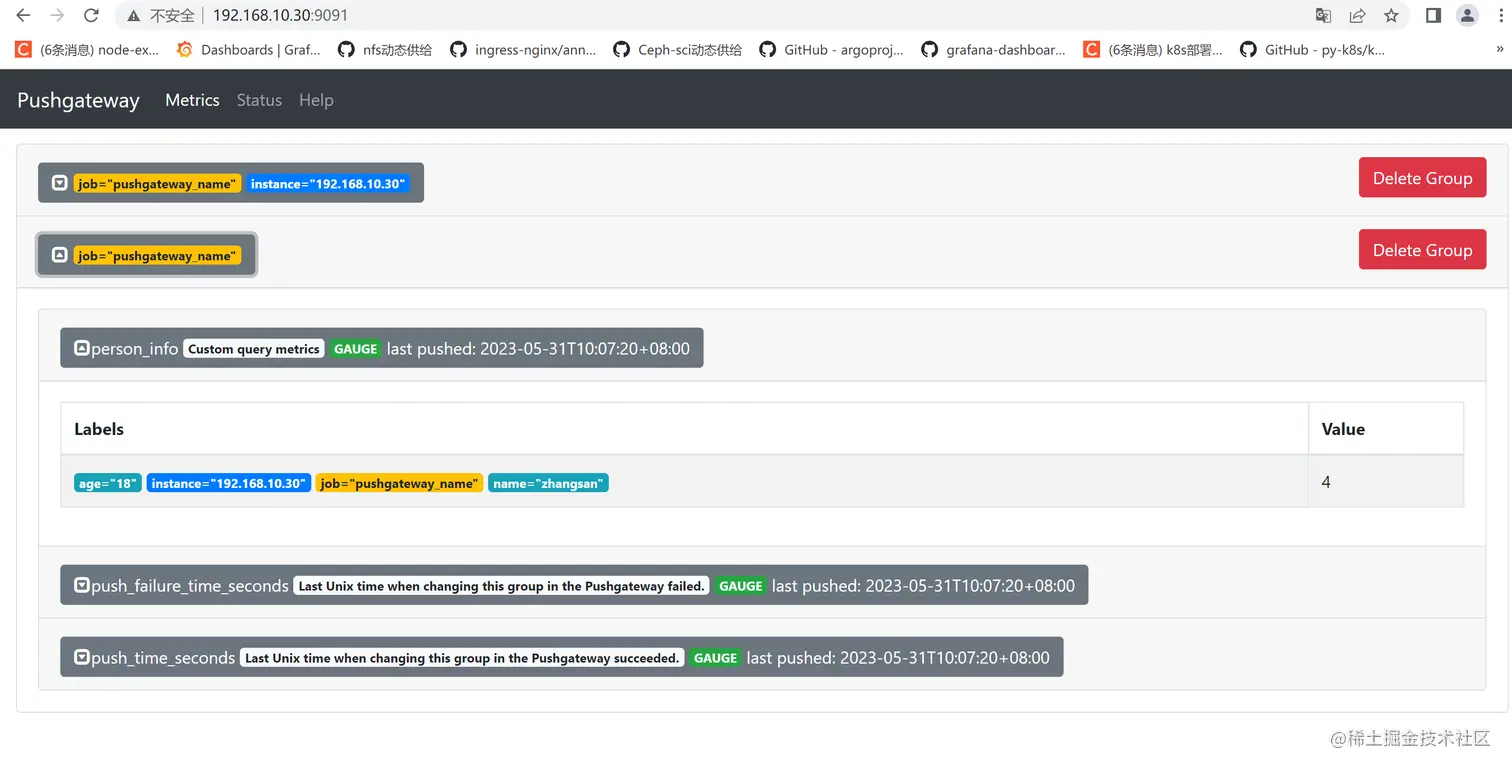Viewport: 1512px width, 770px height.
Task: Select the Metrics nav item
Action: (192, 100)
